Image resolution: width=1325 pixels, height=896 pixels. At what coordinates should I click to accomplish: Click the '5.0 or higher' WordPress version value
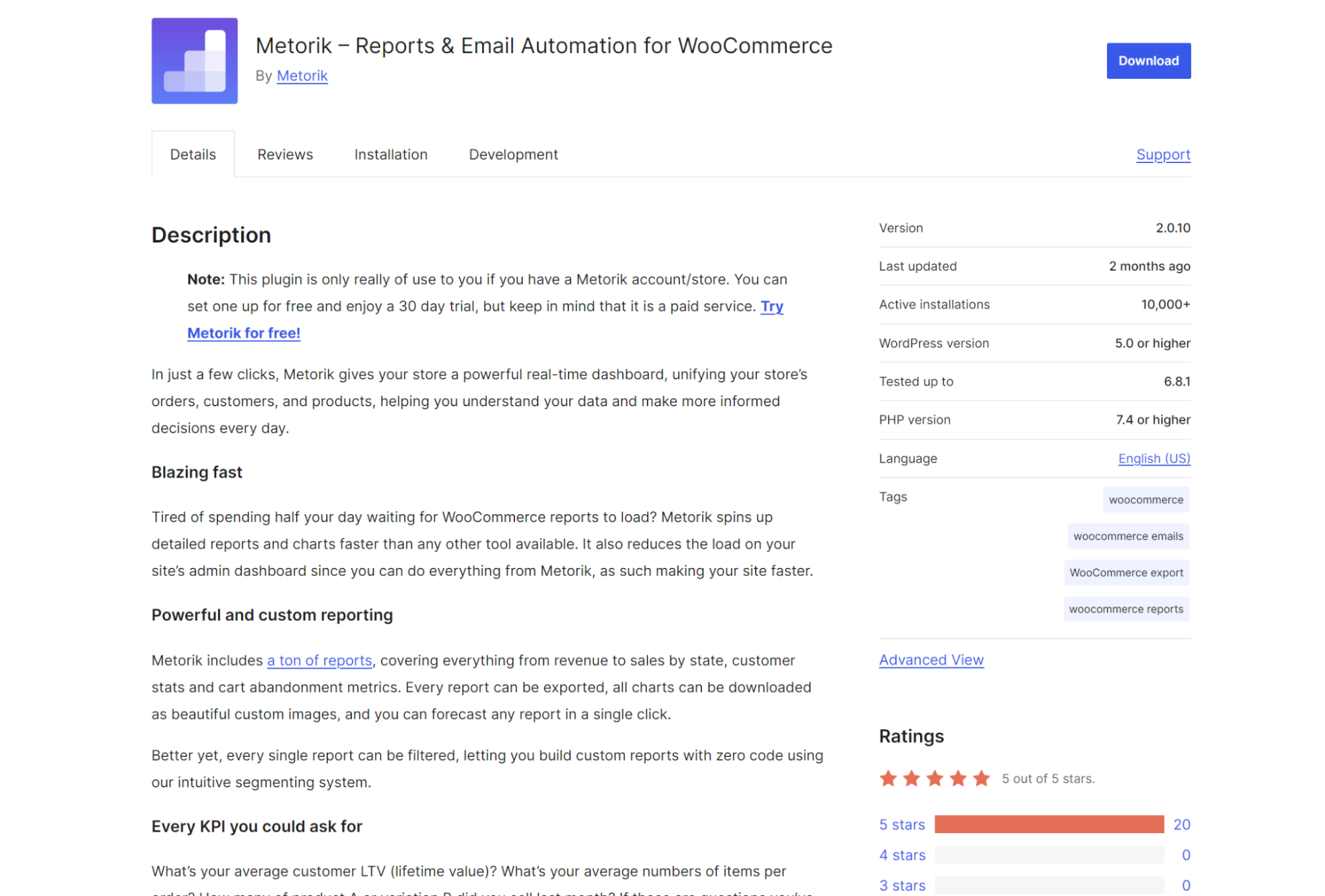click(1152, 343)
